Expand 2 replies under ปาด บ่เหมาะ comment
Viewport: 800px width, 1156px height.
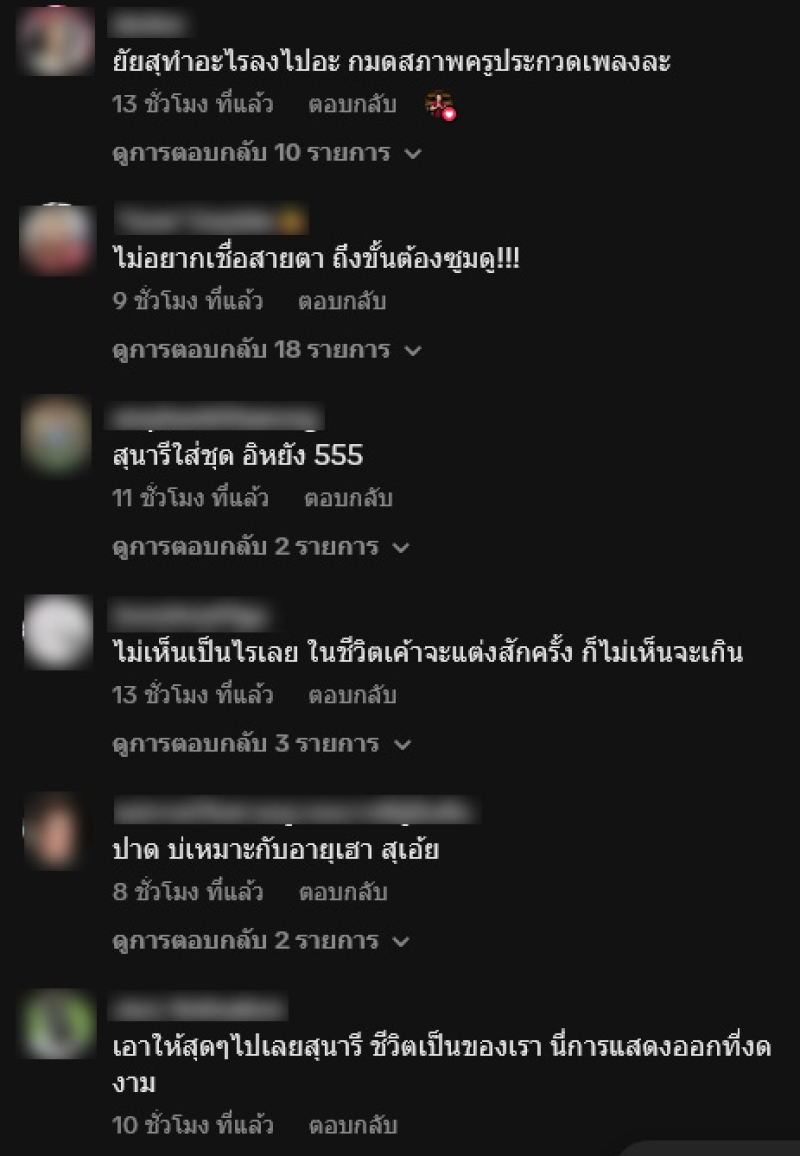pos(260,941)
